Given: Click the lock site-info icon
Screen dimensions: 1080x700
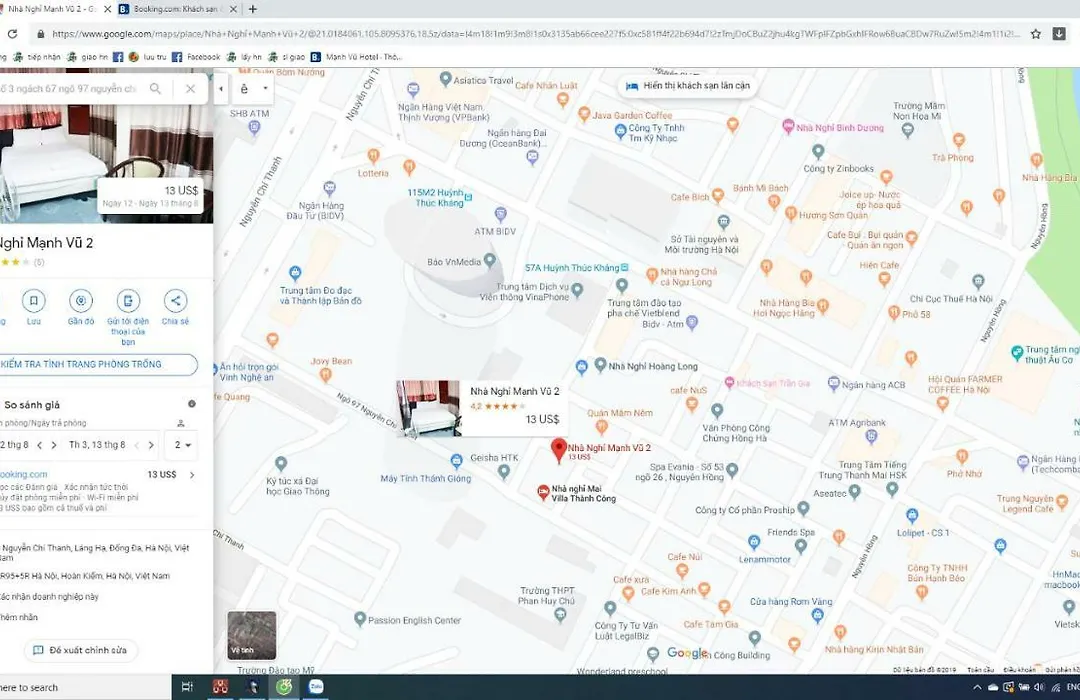Looking at the screenshot, I should point(41,34).
